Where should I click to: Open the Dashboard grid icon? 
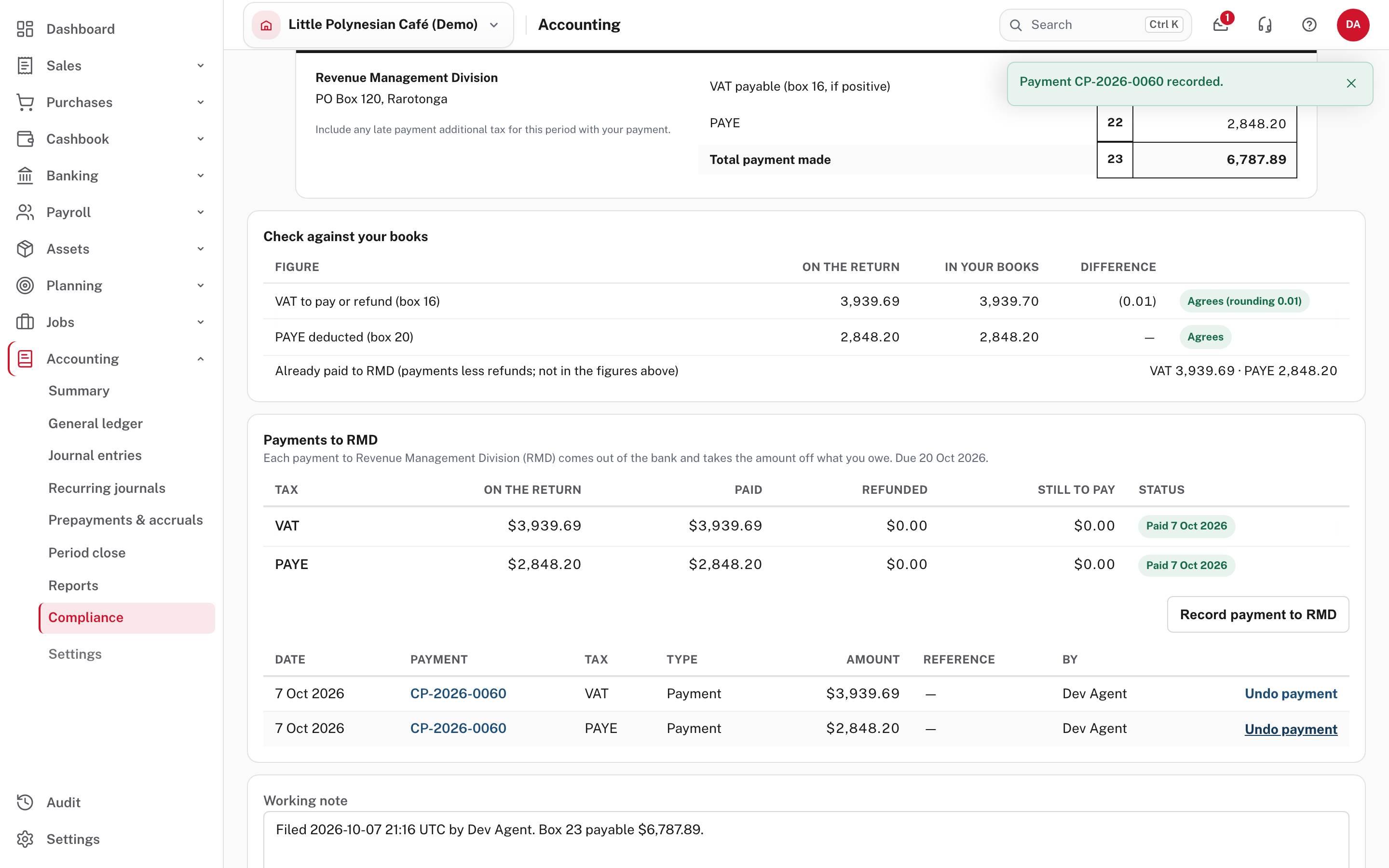(x=25, y=29)
